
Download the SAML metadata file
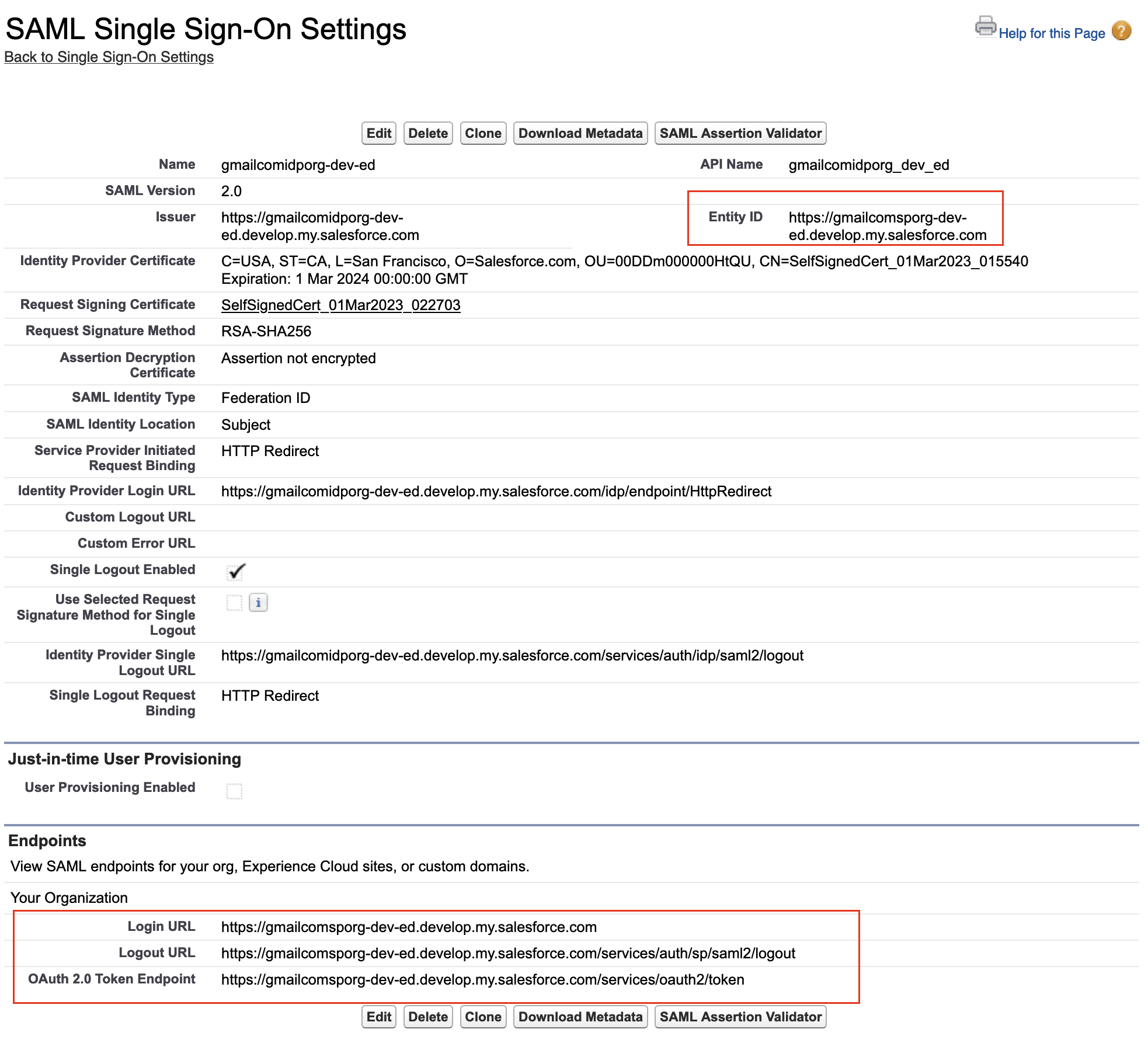coord(580,133)
